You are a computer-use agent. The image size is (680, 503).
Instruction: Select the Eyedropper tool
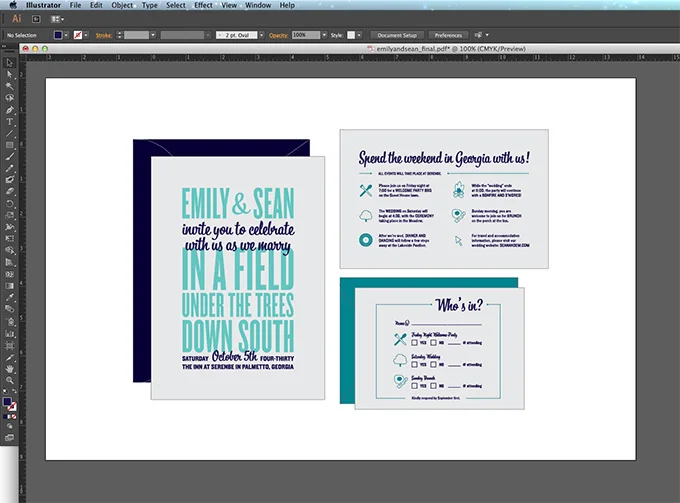[10, 297]
